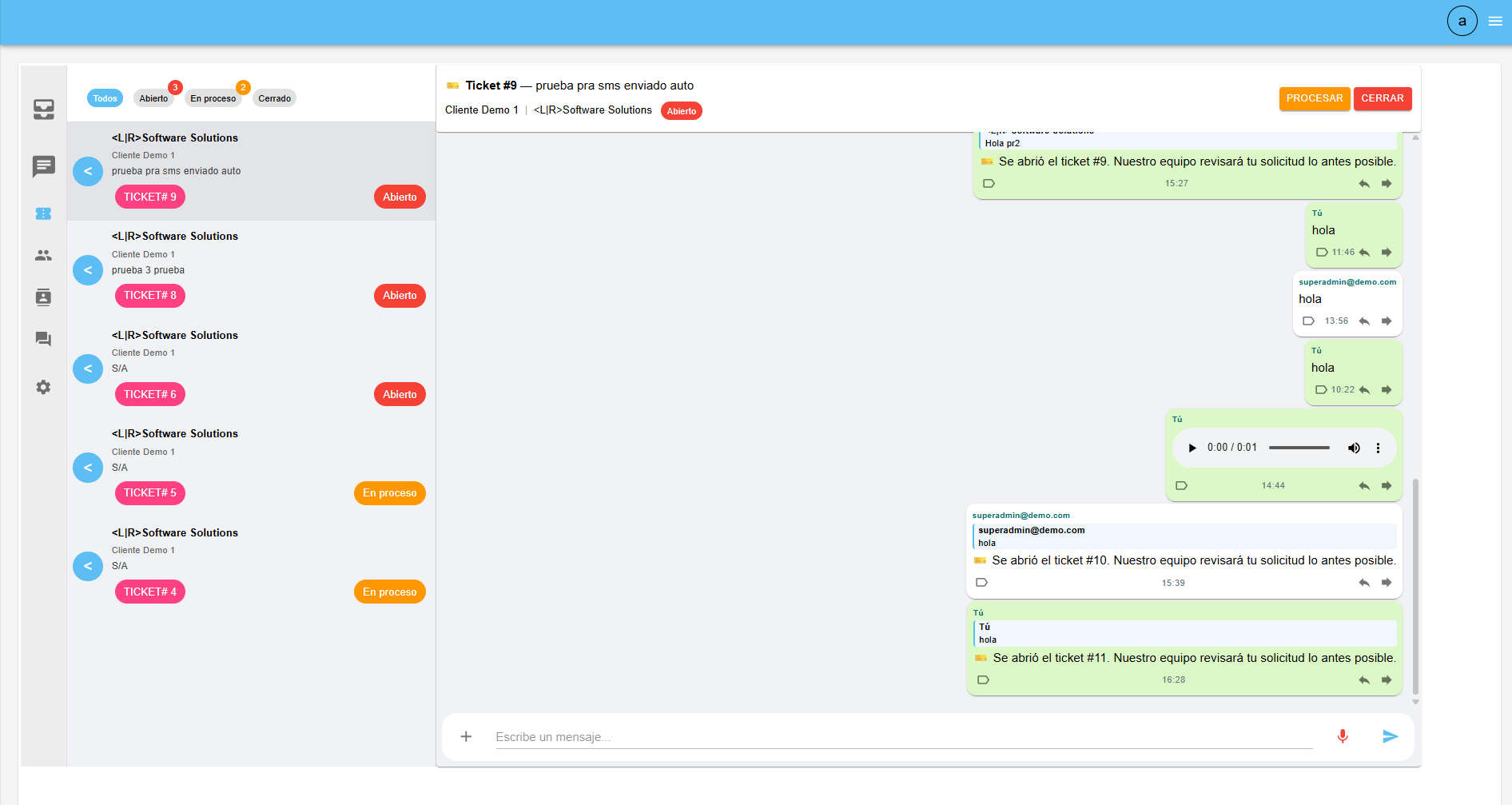Tag the 'hola' message at 10:22

tap(1321, 390)
